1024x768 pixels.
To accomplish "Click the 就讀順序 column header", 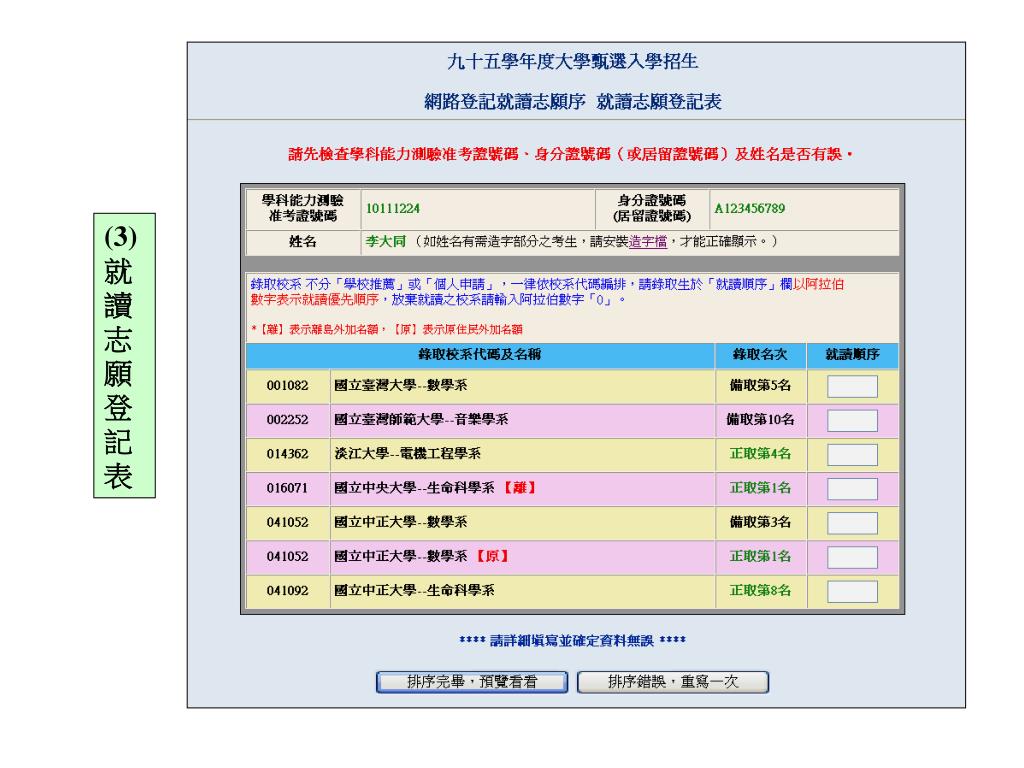I will (x=852, y=355).
